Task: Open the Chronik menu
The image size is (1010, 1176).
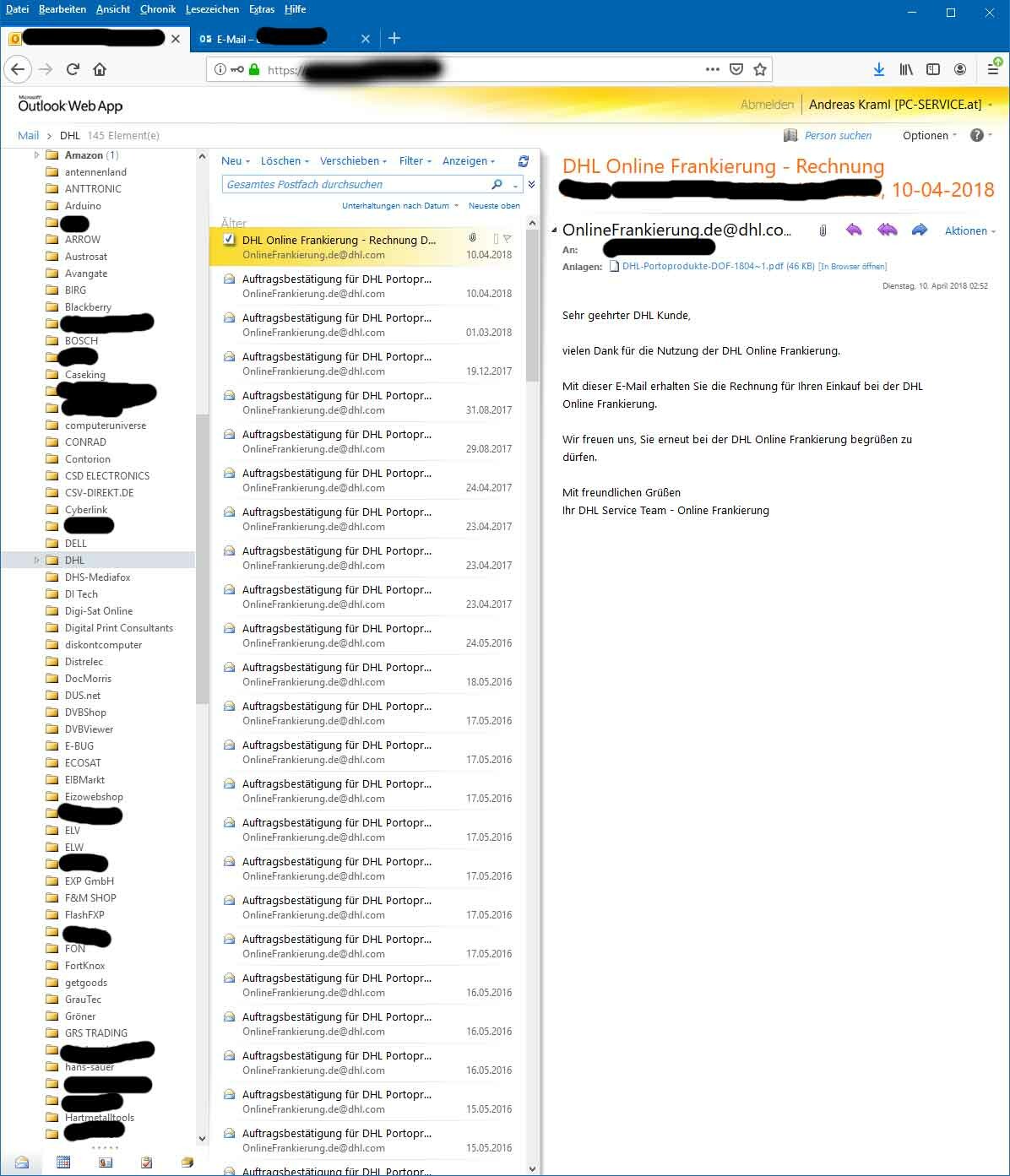Action: click(x=158, y=9)
